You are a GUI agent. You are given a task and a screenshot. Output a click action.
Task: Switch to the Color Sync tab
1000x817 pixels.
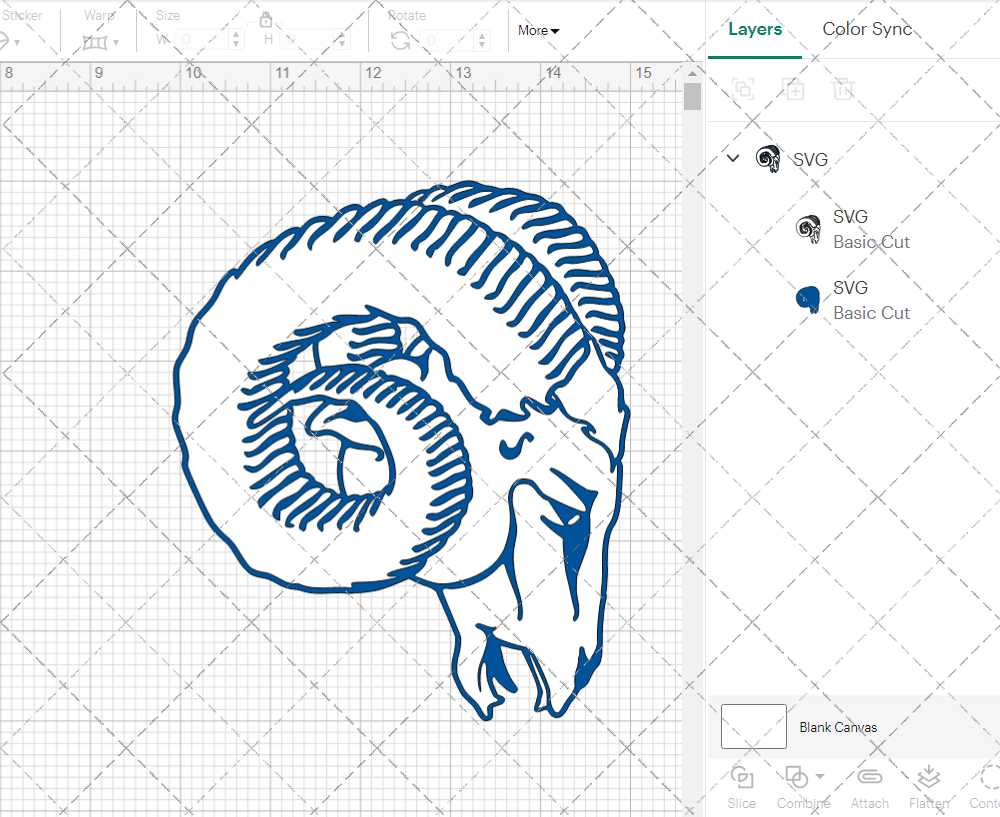[867, 29]
